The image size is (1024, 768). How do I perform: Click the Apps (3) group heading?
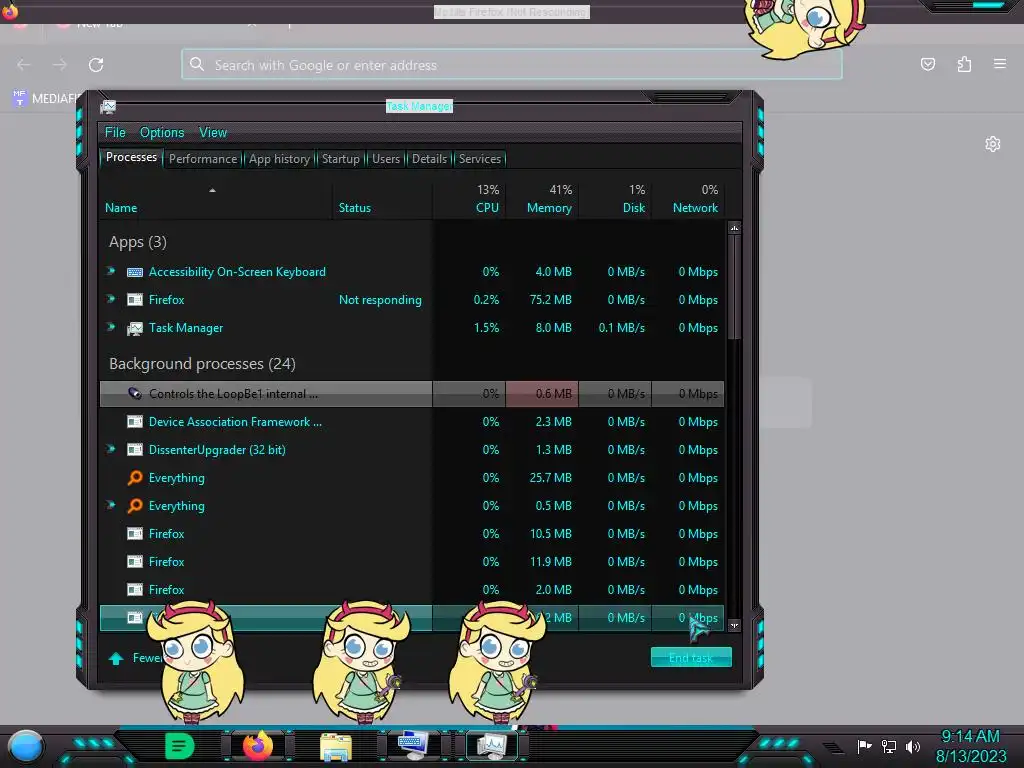pyautogui.click(x=138, y=242)
